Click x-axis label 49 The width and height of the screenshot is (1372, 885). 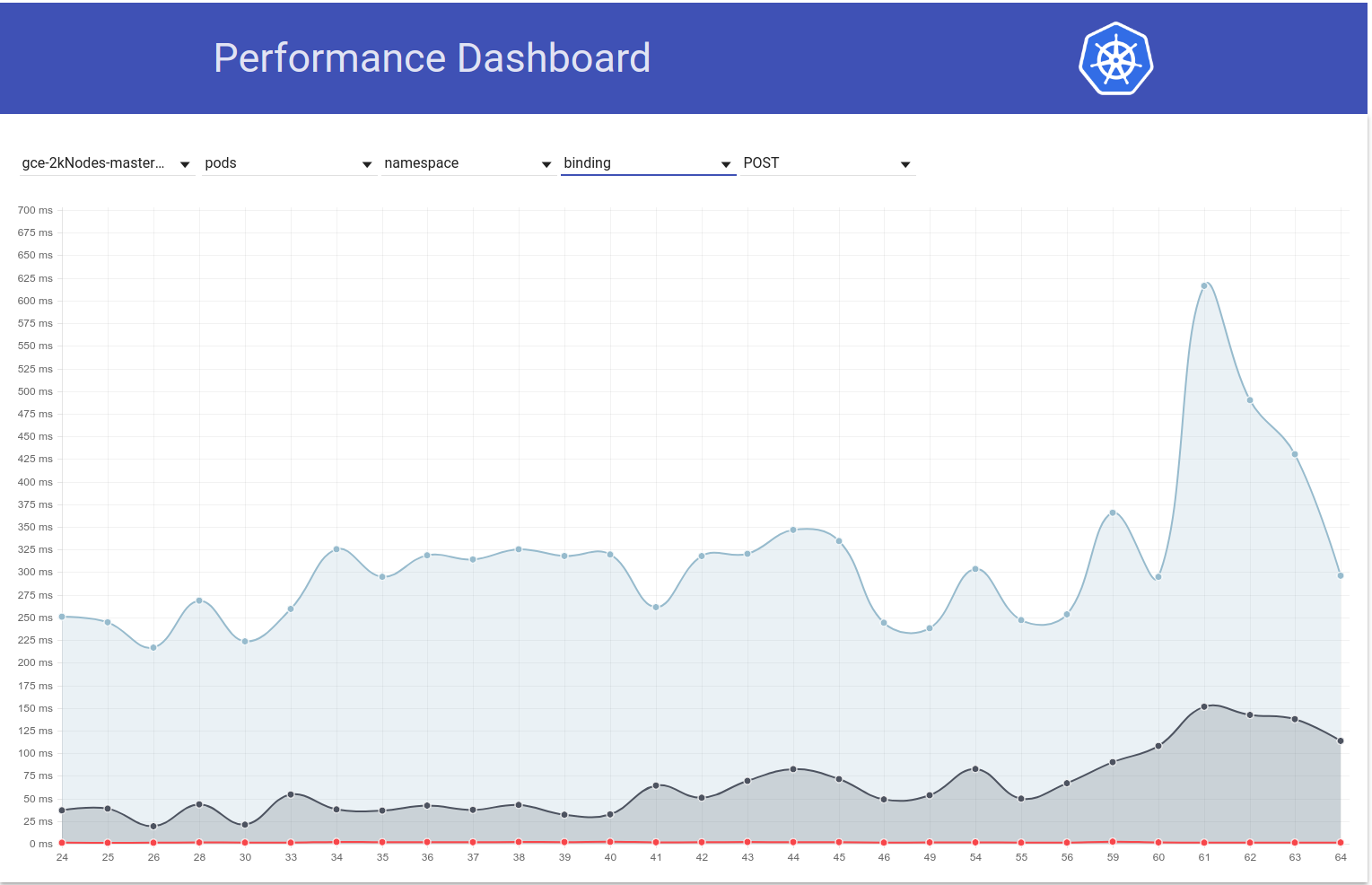(x=930, y=857)
